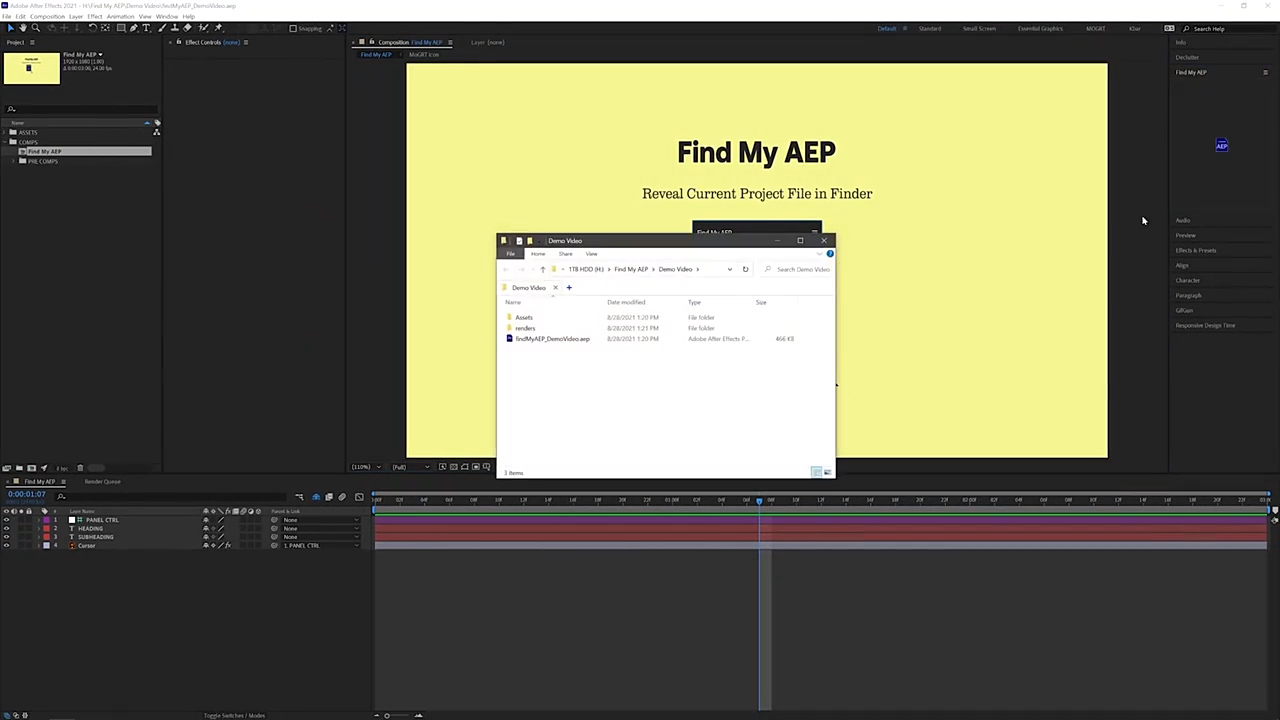Open Explorer help question icon
Screen dimensions: 1280x720
[830, 254]
